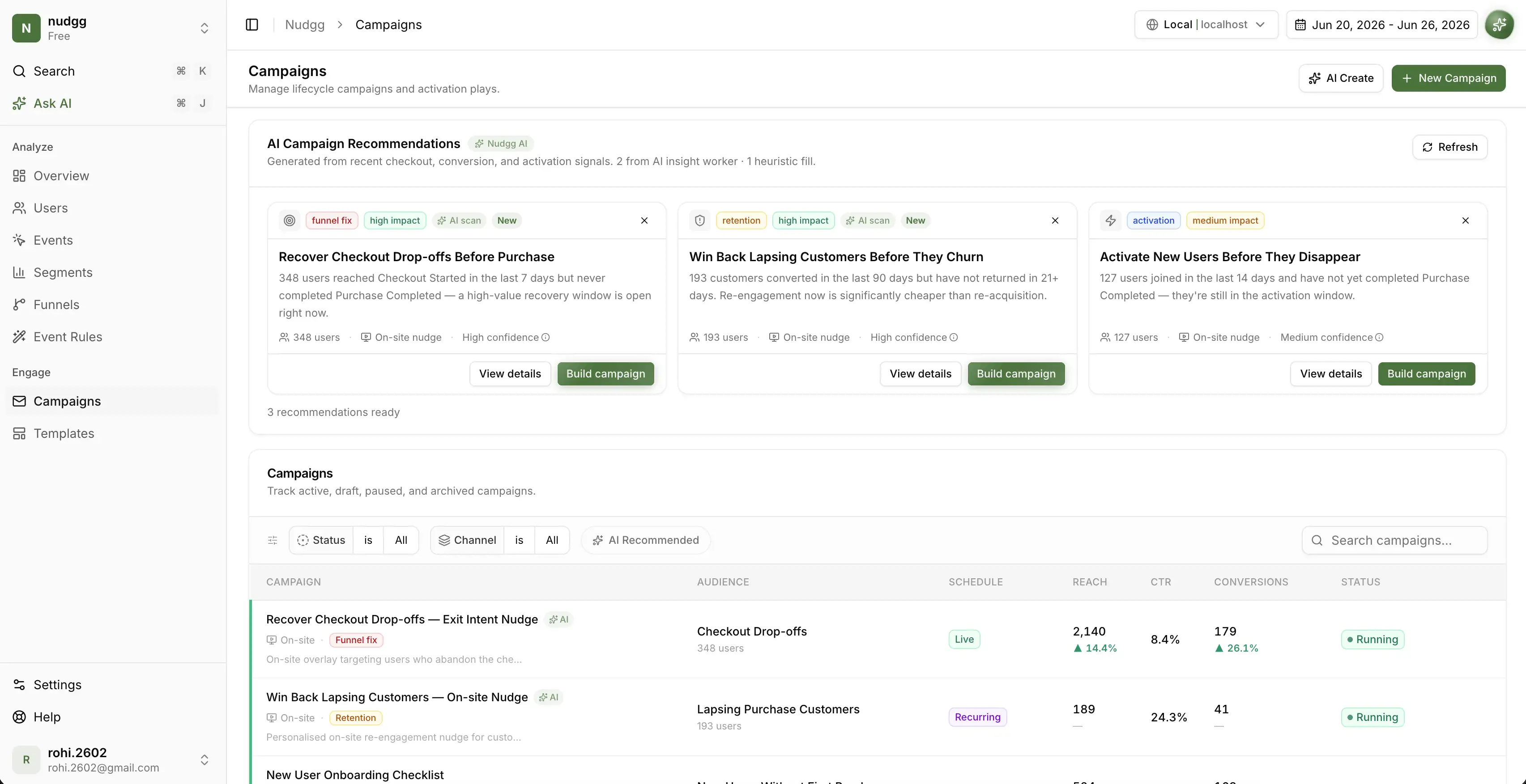Build campaign for Win Back Lapsing Customers

click(1016, 373)
